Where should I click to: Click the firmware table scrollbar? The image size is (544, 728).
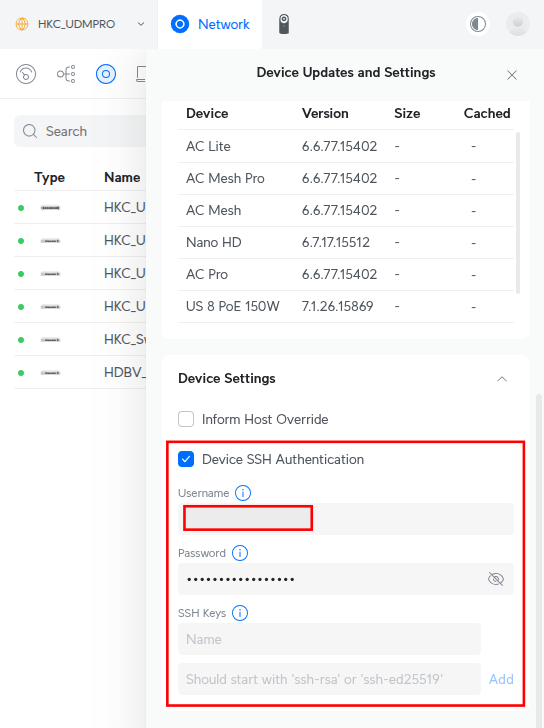(x=518, y=213)
